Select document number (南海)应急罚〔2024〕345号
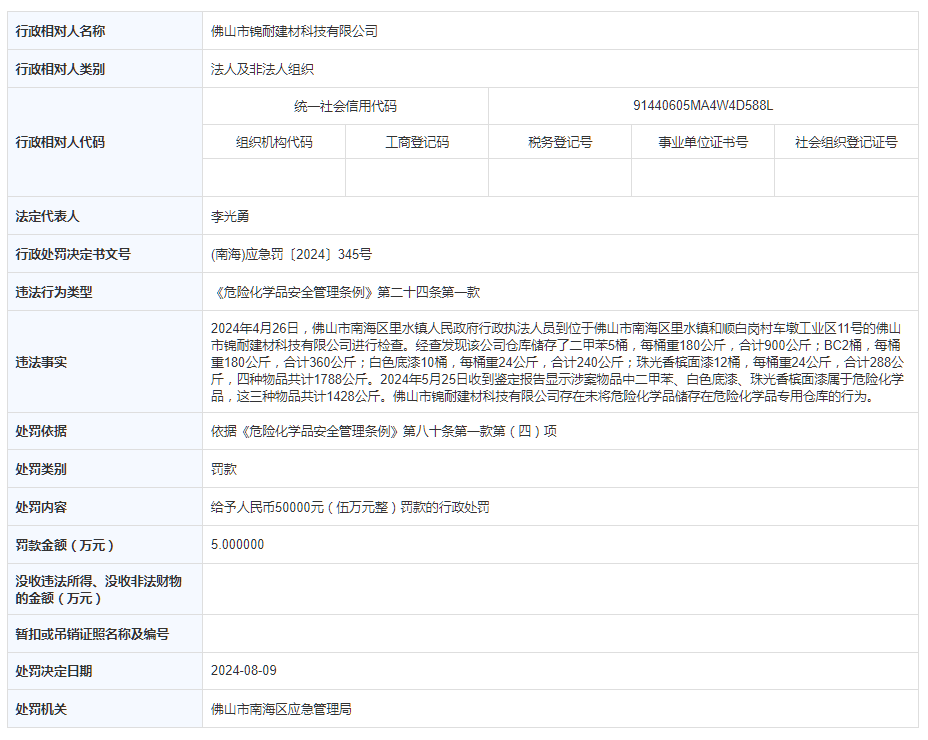The image size is (928, 740). coord(291,255)
